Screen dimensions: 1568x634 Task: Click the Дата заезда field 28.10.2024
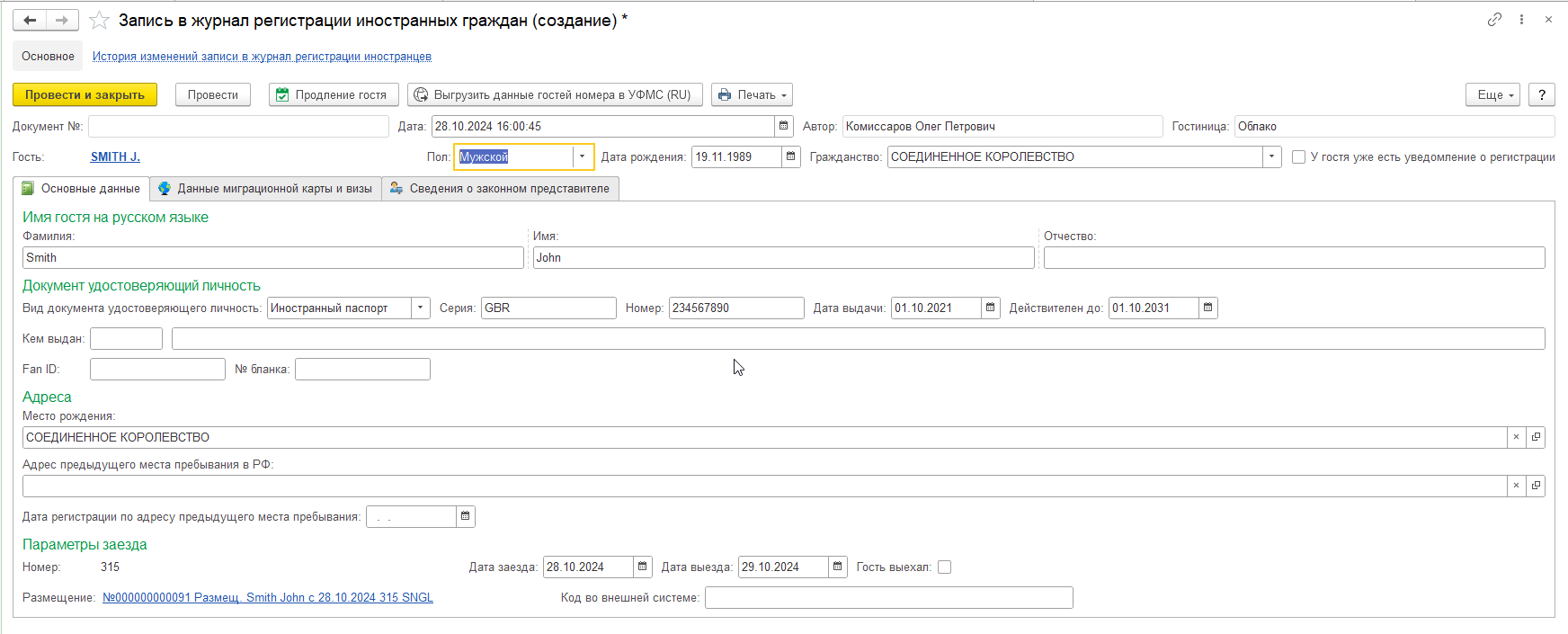click(x=588, y=567)
